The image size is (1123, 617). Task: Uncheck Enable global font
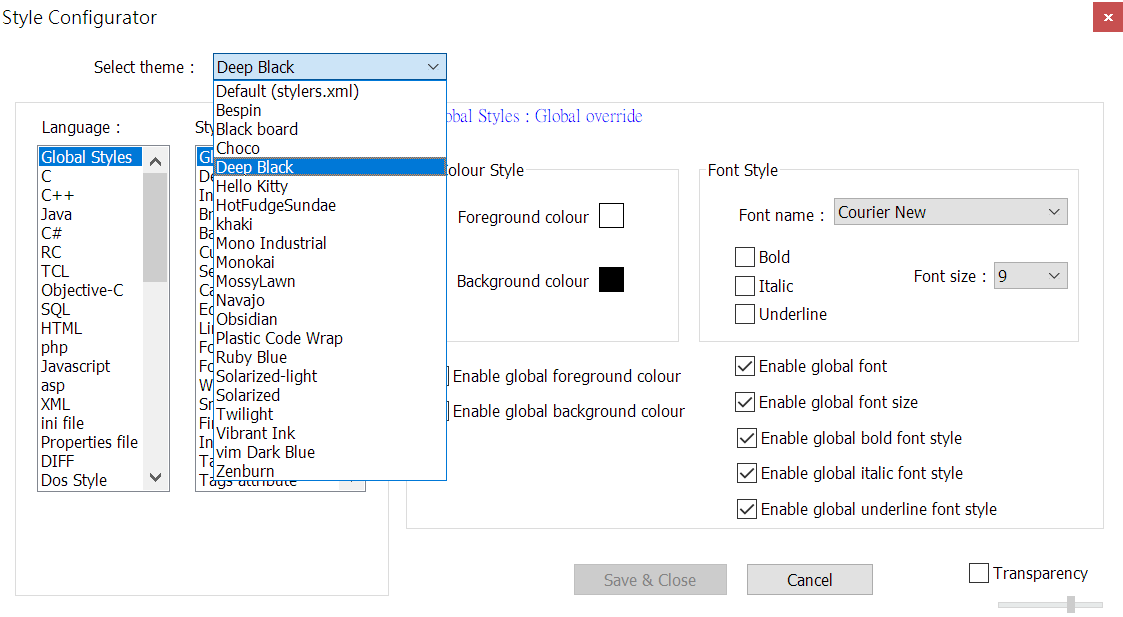(x=746, y=366)
